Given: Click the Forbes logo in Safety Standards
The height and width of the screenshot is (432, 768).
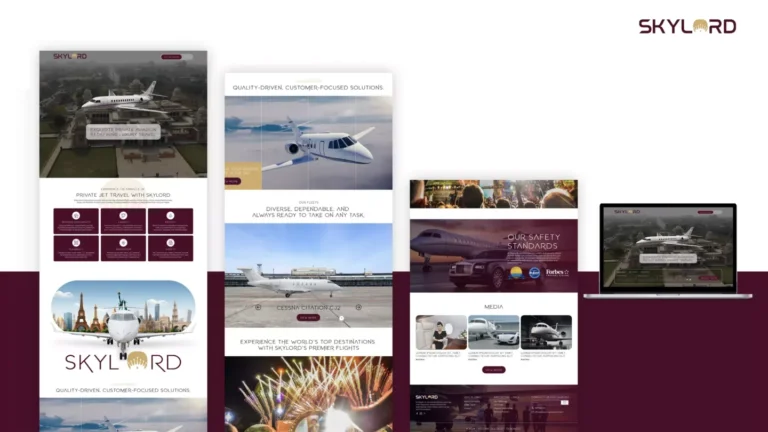Looking at the screenshot, I should pos(557,273).
